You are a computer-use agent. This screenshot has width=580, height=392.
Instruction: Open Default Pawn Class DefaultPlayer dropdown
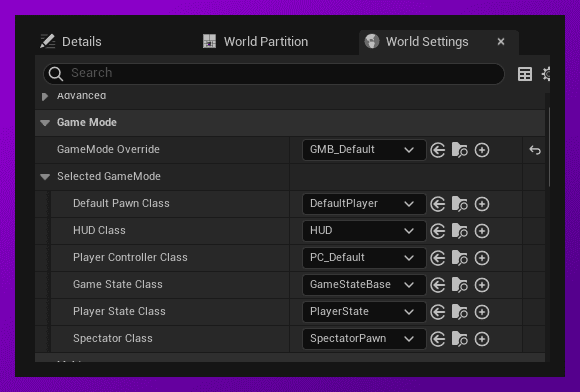click(x=364, y=204)
